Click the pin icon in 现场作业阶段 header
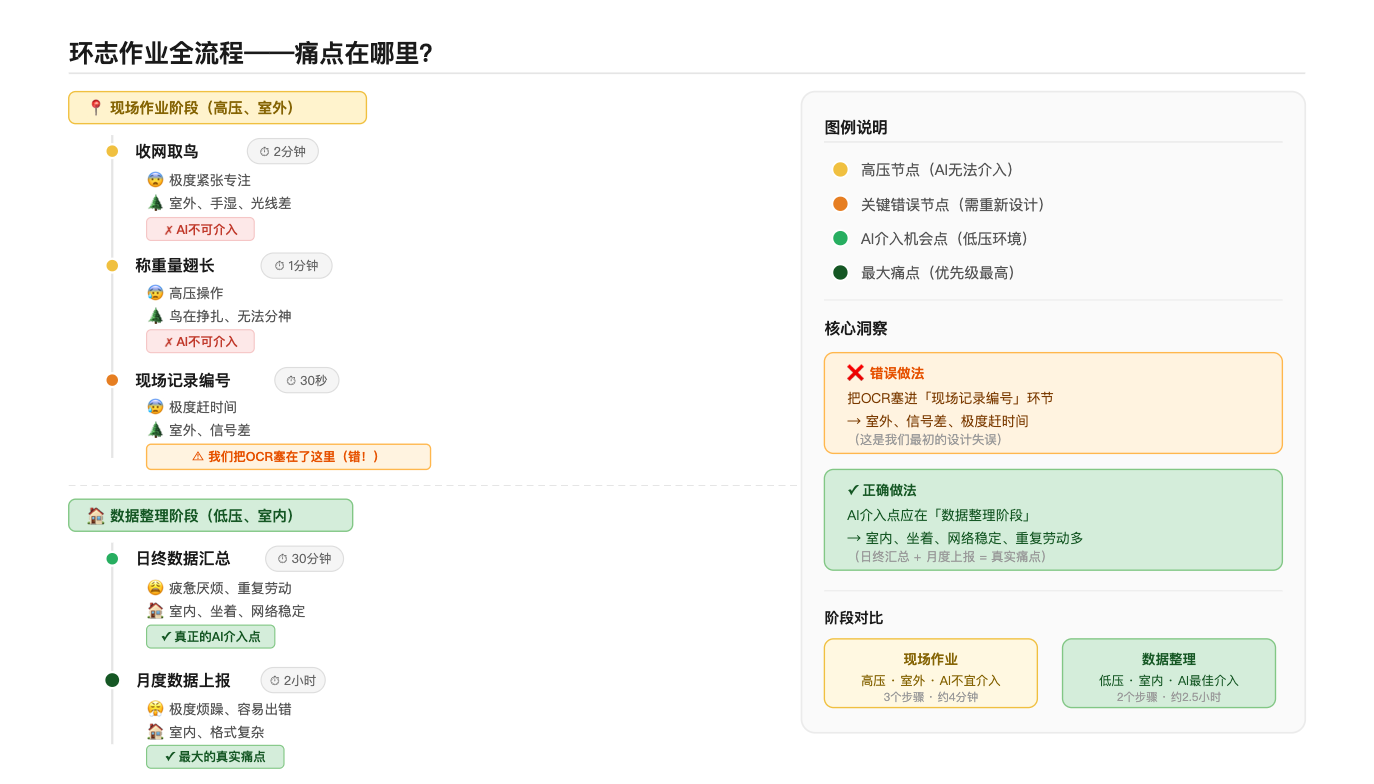The height and width of the screenshot is (784, 1374). pyautogui.click(x=96, y=108)
